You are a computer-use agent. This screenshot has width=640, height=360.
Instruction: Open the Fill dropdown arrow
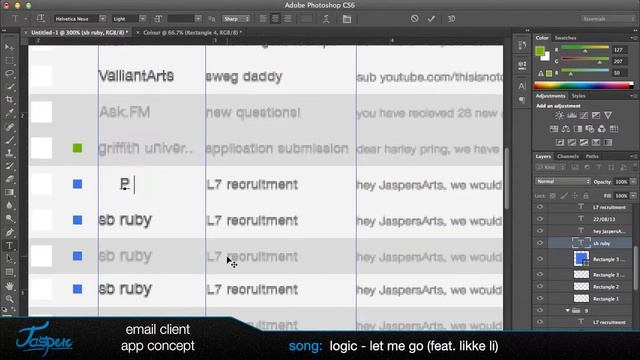[x=633, y=196]
